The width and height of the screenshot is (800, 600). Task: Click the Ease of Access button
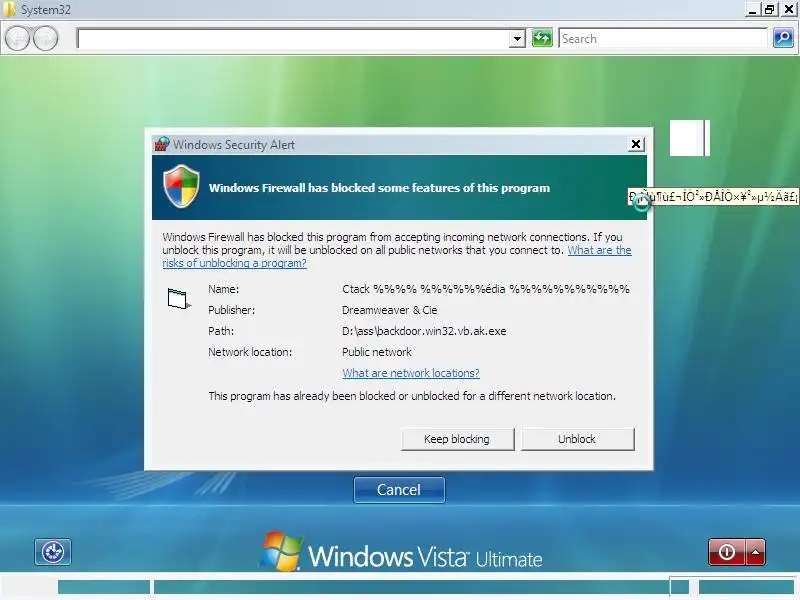pyautogui.click(x=53, y=552)
